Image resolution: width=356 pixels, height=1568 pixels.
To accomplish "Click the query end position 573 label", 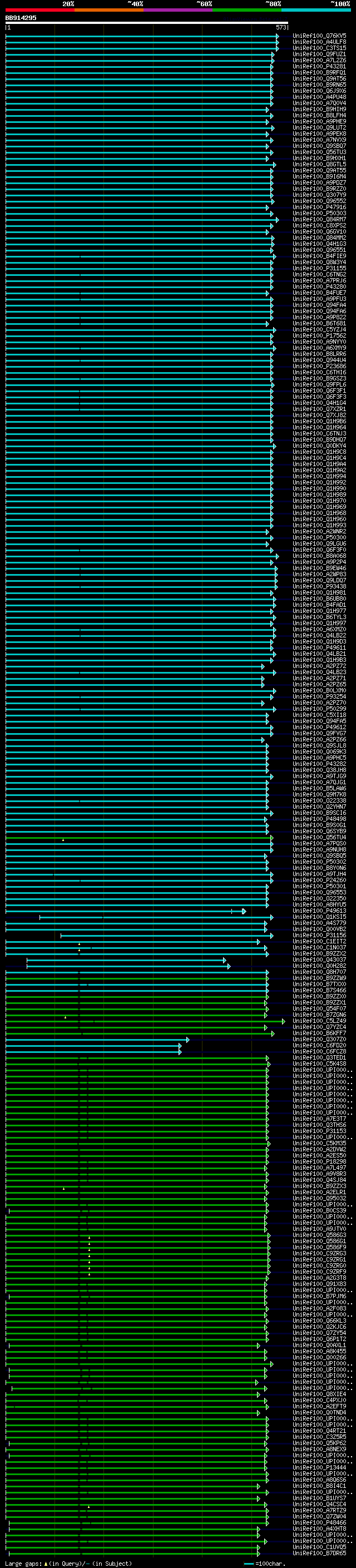I will [x=281, y=27].
